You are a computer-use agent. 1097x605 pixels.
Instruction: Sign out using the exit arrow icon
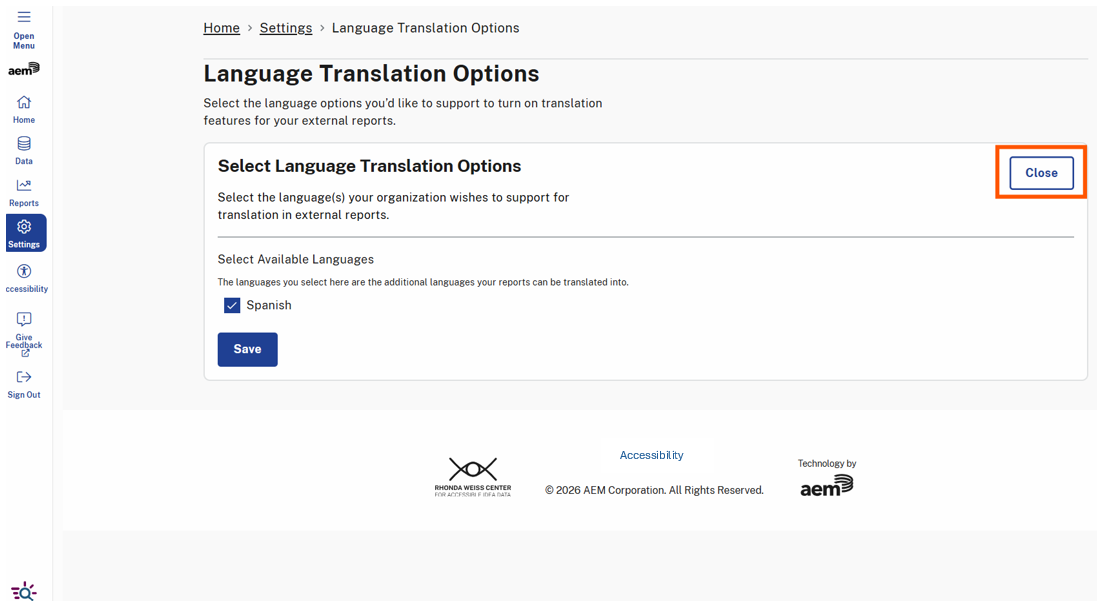(23, 377)
